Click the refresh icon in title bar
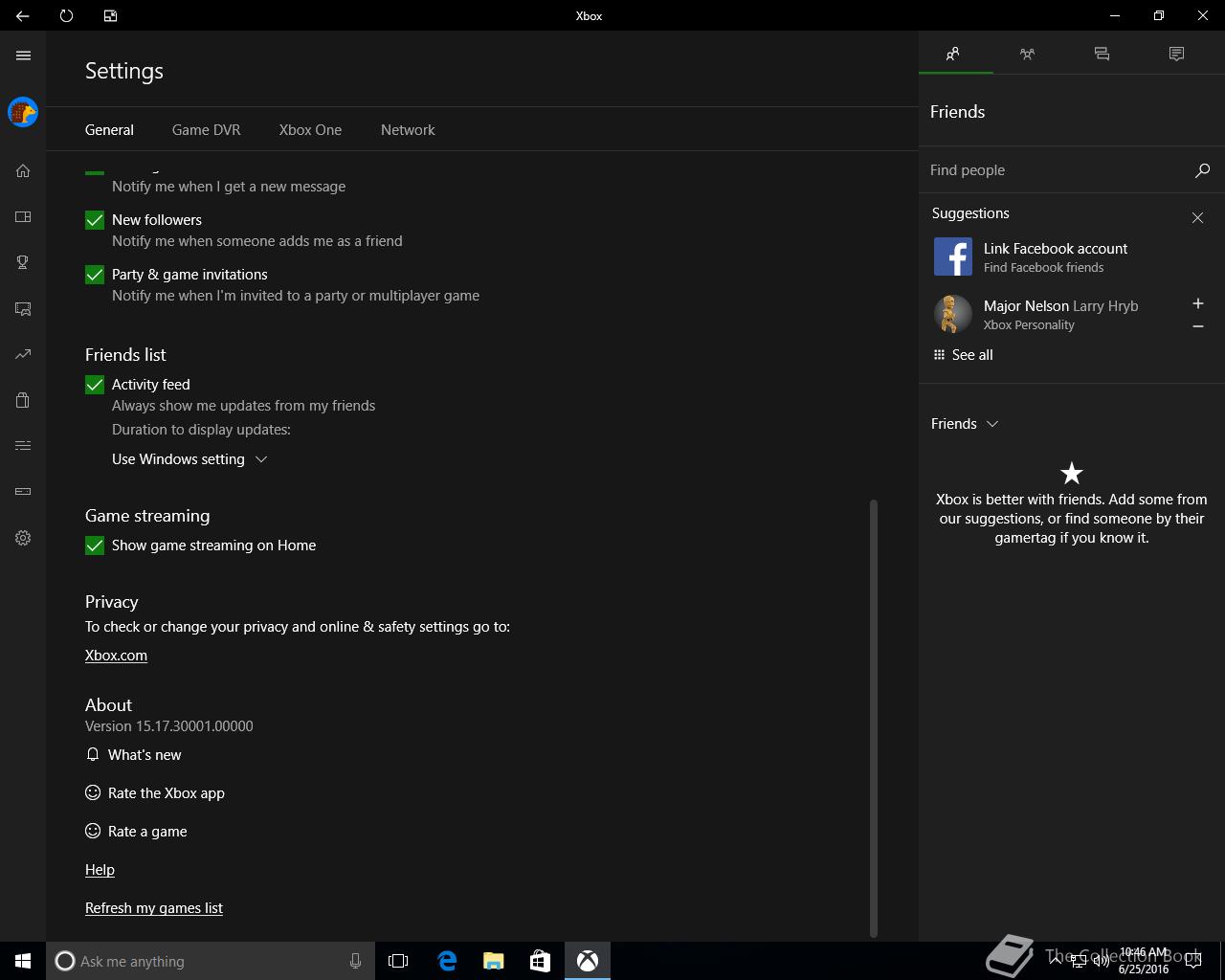This screenshot has width=1225, height=980. [x=66, y=15]
